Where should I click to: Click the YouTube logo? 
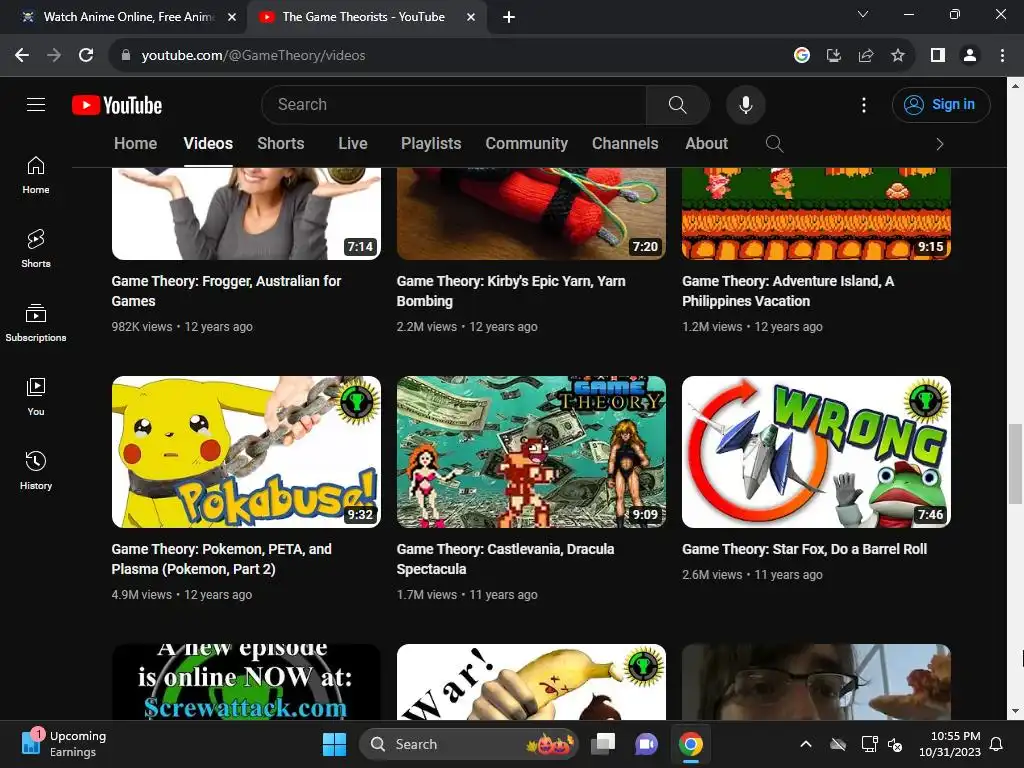(117, 105)
